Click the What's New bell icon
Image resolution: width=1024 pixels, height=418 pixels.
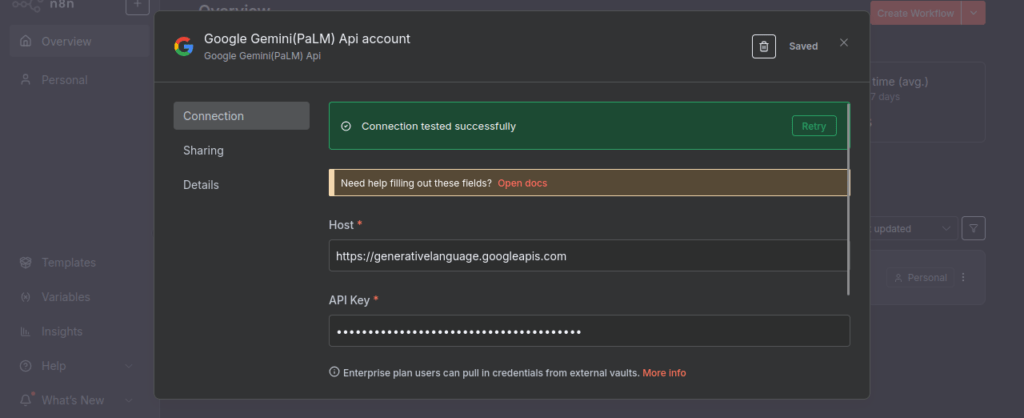tap(26, 400)
